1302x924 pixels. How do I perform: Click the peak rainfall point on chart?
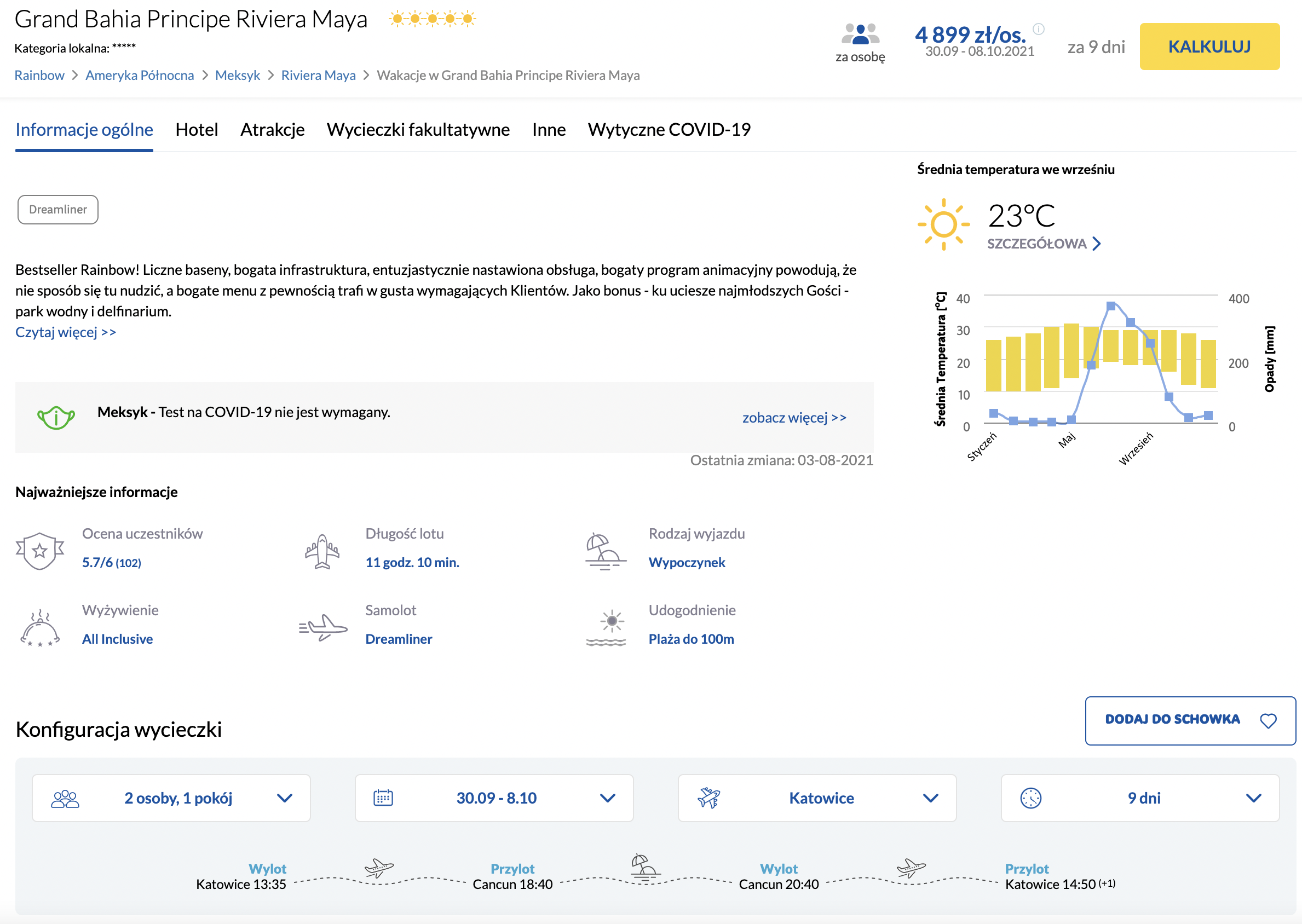point(1111,306)
